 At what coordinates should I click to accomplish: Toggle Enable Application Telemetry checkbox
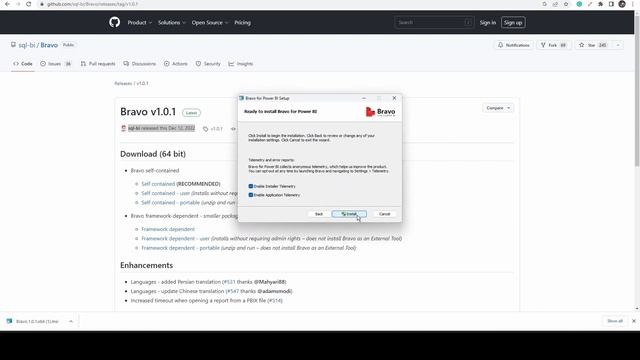click(251, 195)
